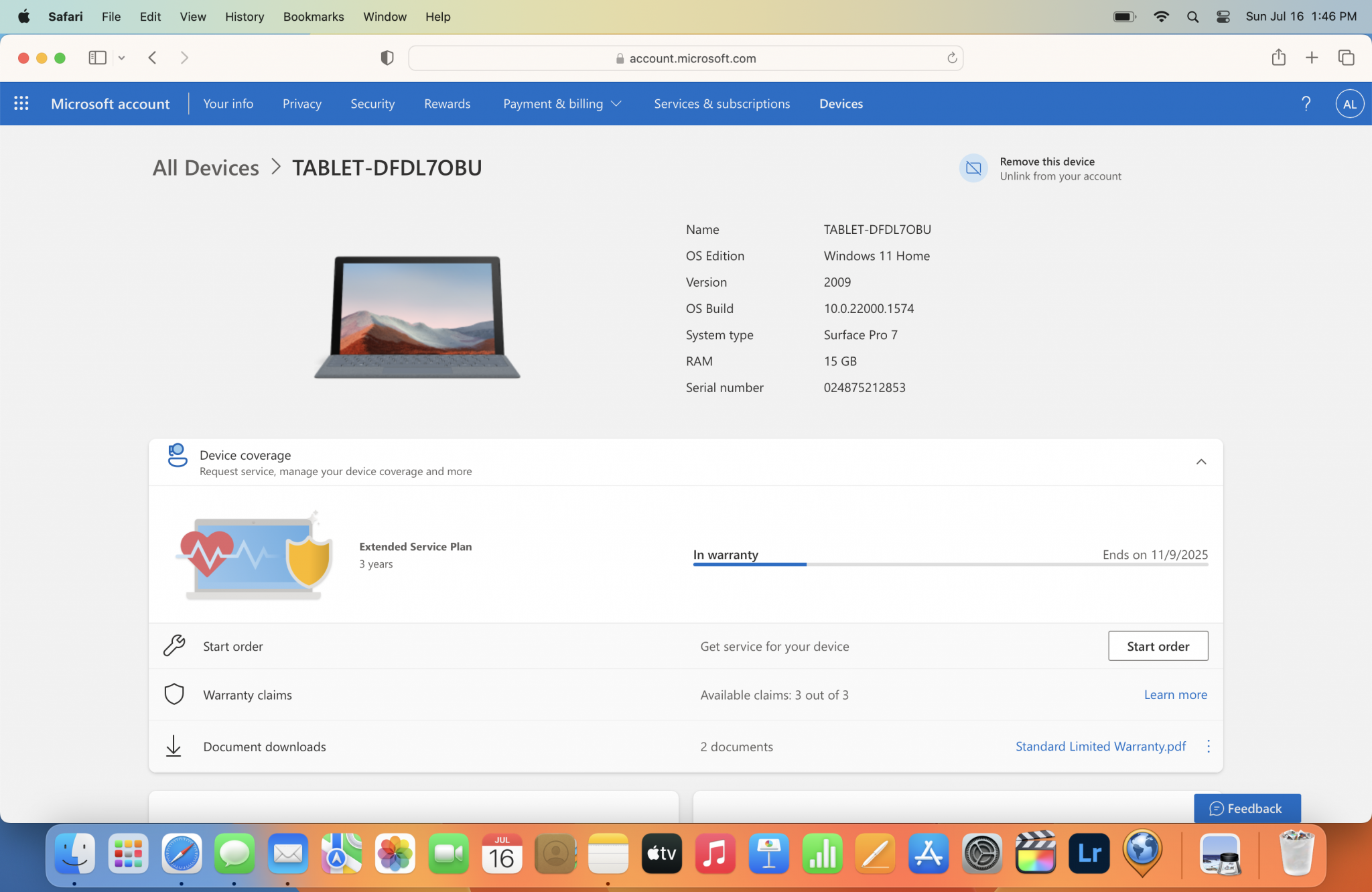Open the Safari share menu
Viewport: 1372px width, 892px height.
pyautogui.click(x=1278, y=58)
